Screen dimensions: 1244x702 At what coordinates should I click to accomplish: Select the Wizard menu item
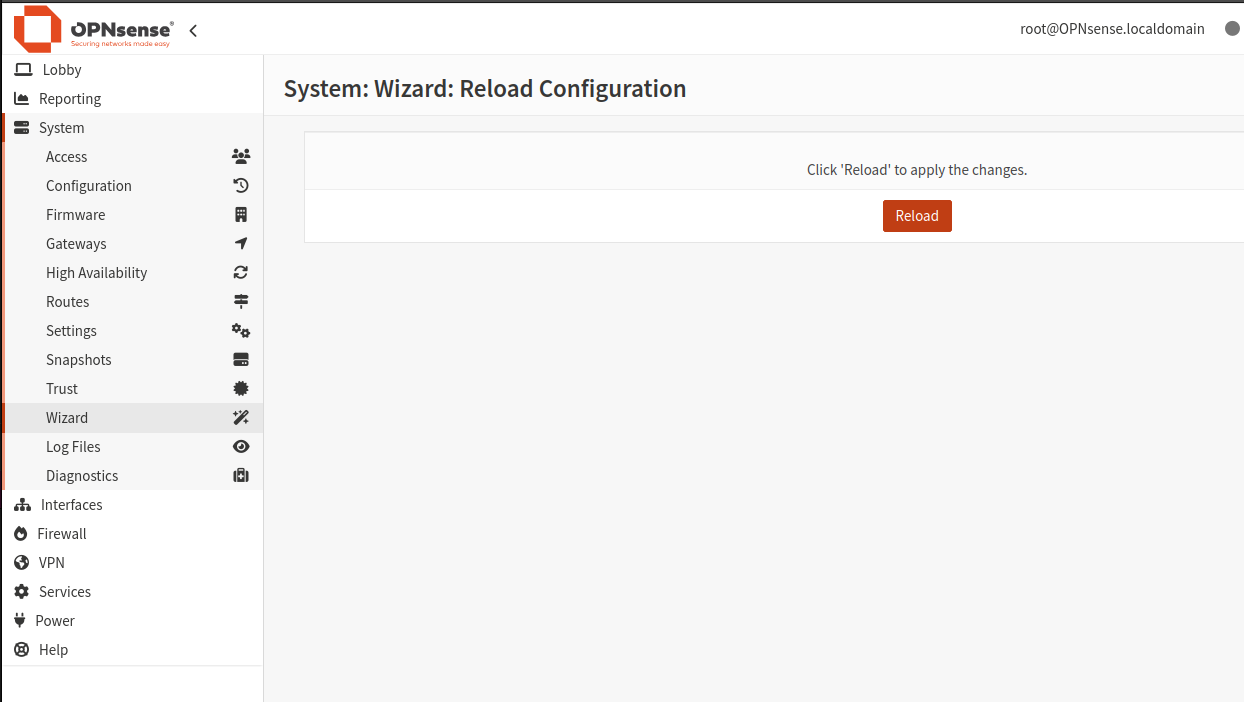tap(134, 418)
